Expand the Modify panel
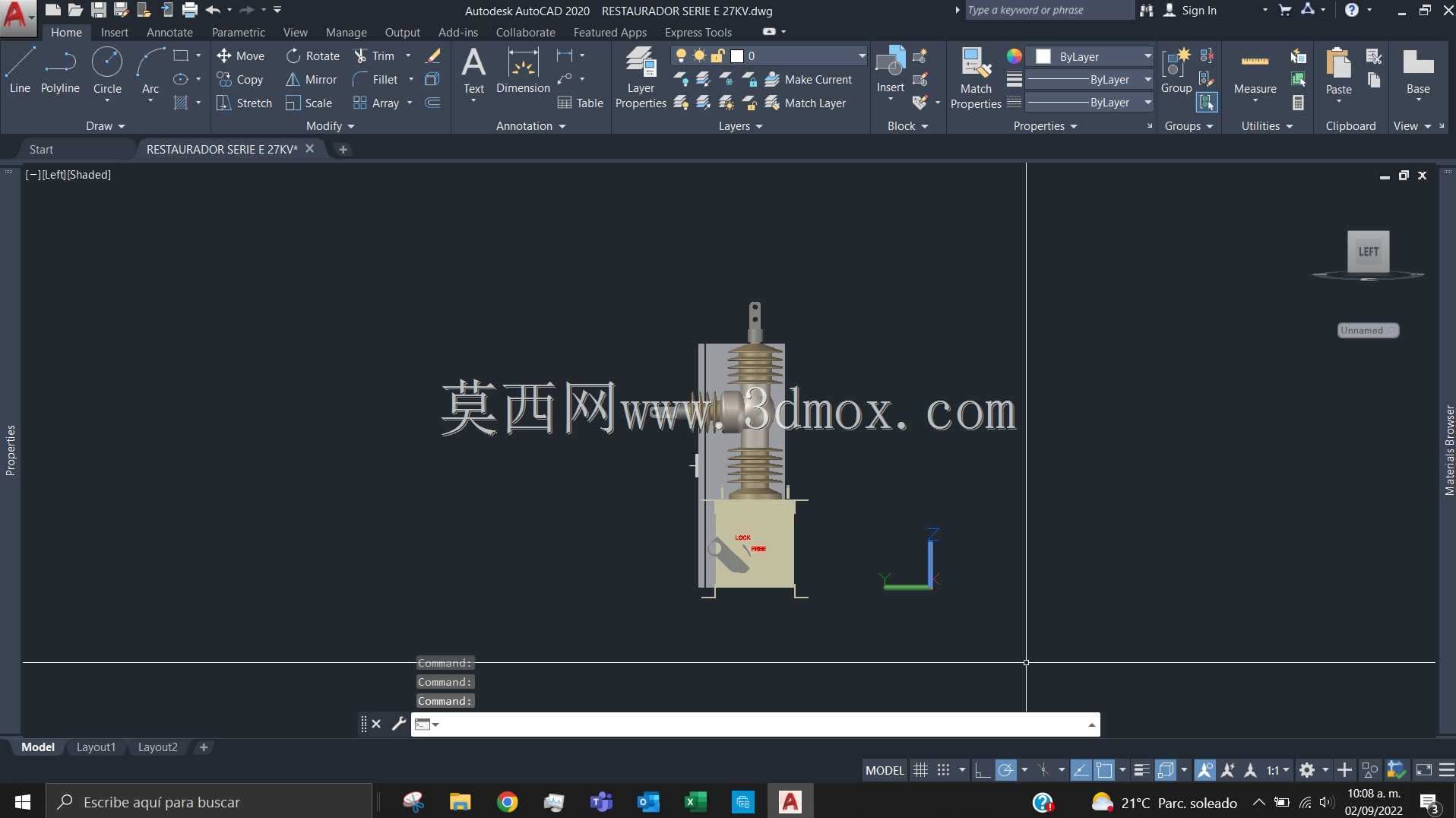Screen dimensions: 1456x818 tap(330, 125)
